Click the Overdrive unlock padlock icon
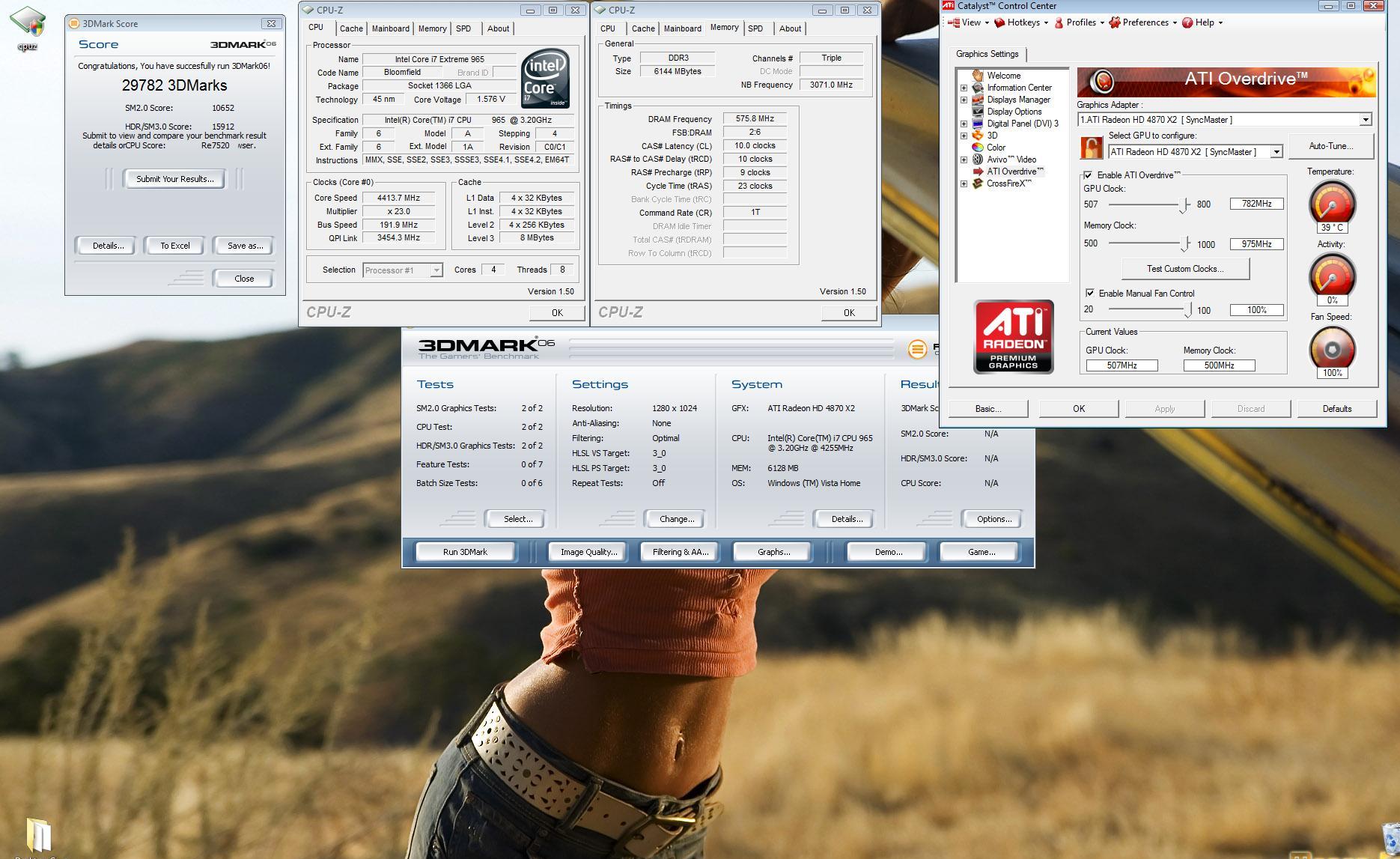The height and width of the screenshot is (859, 1400). (x=1092, y=147)
